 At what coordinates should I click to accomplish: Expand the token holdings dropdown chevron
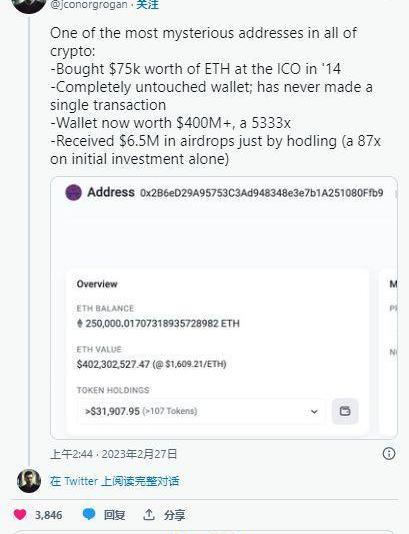click(314, 411)
